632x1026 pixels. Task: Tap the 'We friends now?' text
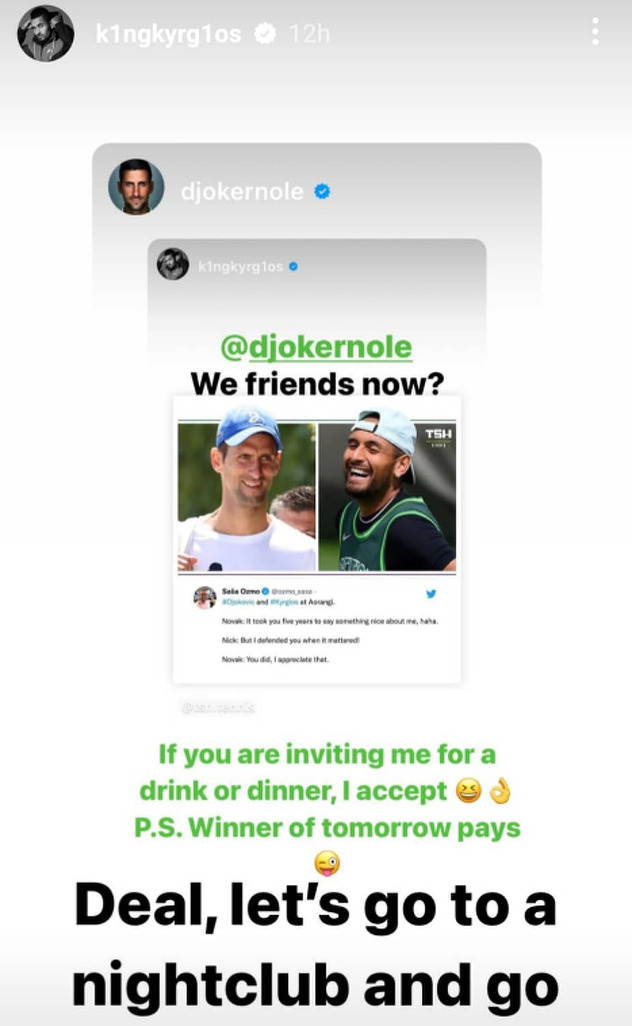(x=317, y=383)
